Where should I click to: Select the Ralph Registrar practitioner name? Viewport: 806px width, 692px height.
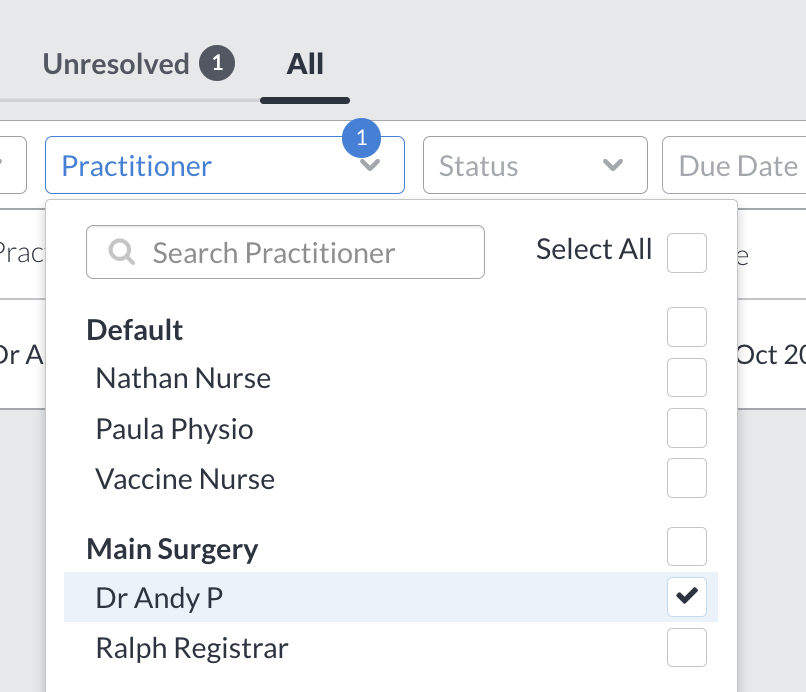[192, 648]
